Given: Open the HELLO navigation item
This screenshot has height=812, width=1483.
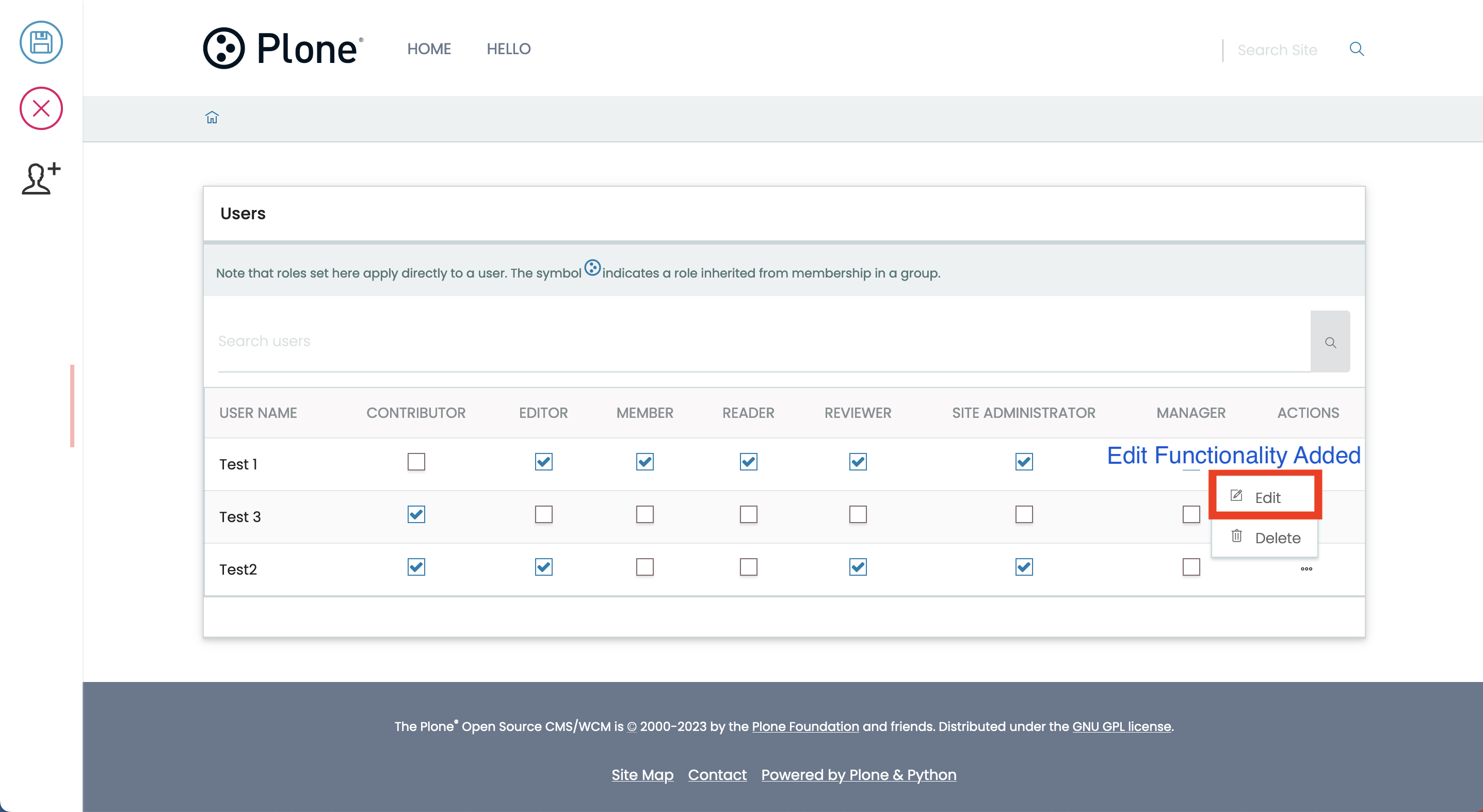Looking at the screenshot, I should pos(508,48).
